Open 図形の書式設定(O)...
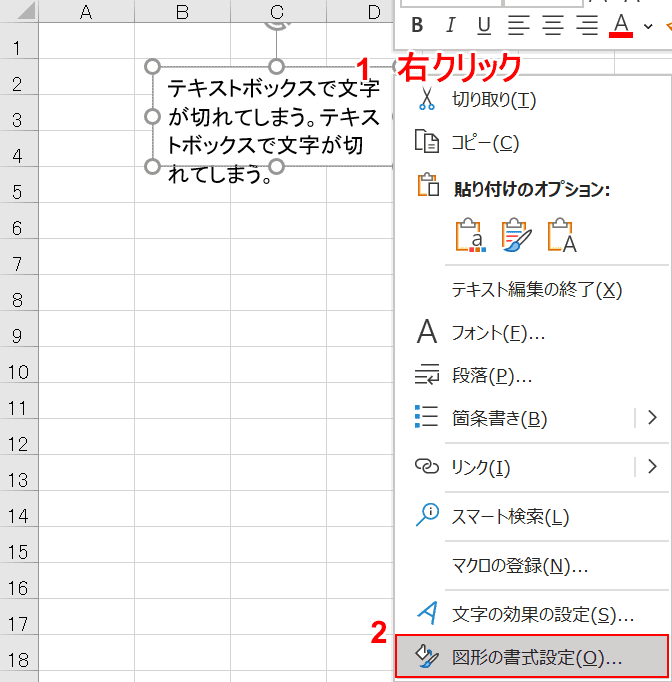Viewport: 672px width, 682px height. (532, 657)
